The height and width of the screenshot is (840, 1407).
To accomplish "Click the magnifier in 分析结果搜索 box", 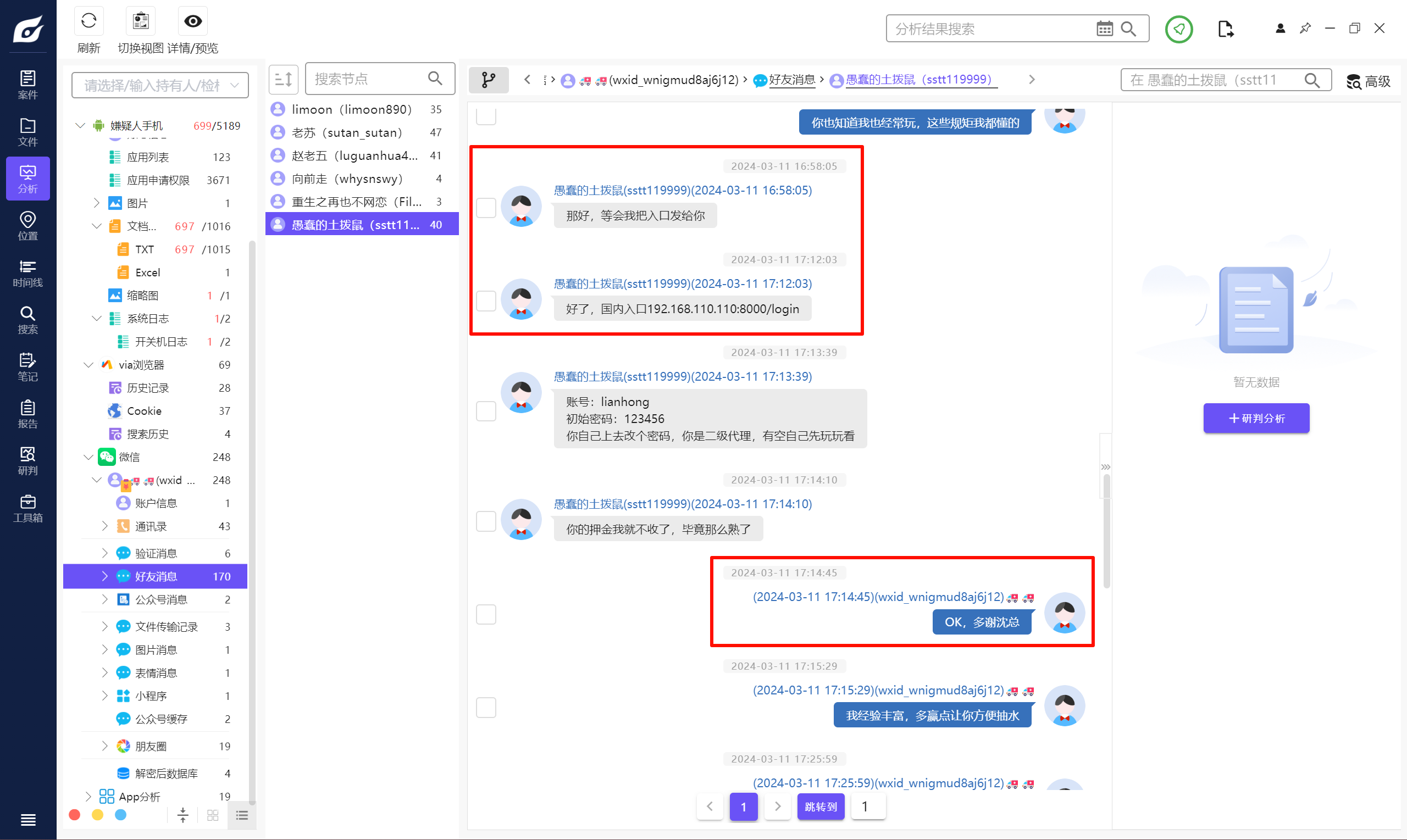I will tap(1128, 29).
